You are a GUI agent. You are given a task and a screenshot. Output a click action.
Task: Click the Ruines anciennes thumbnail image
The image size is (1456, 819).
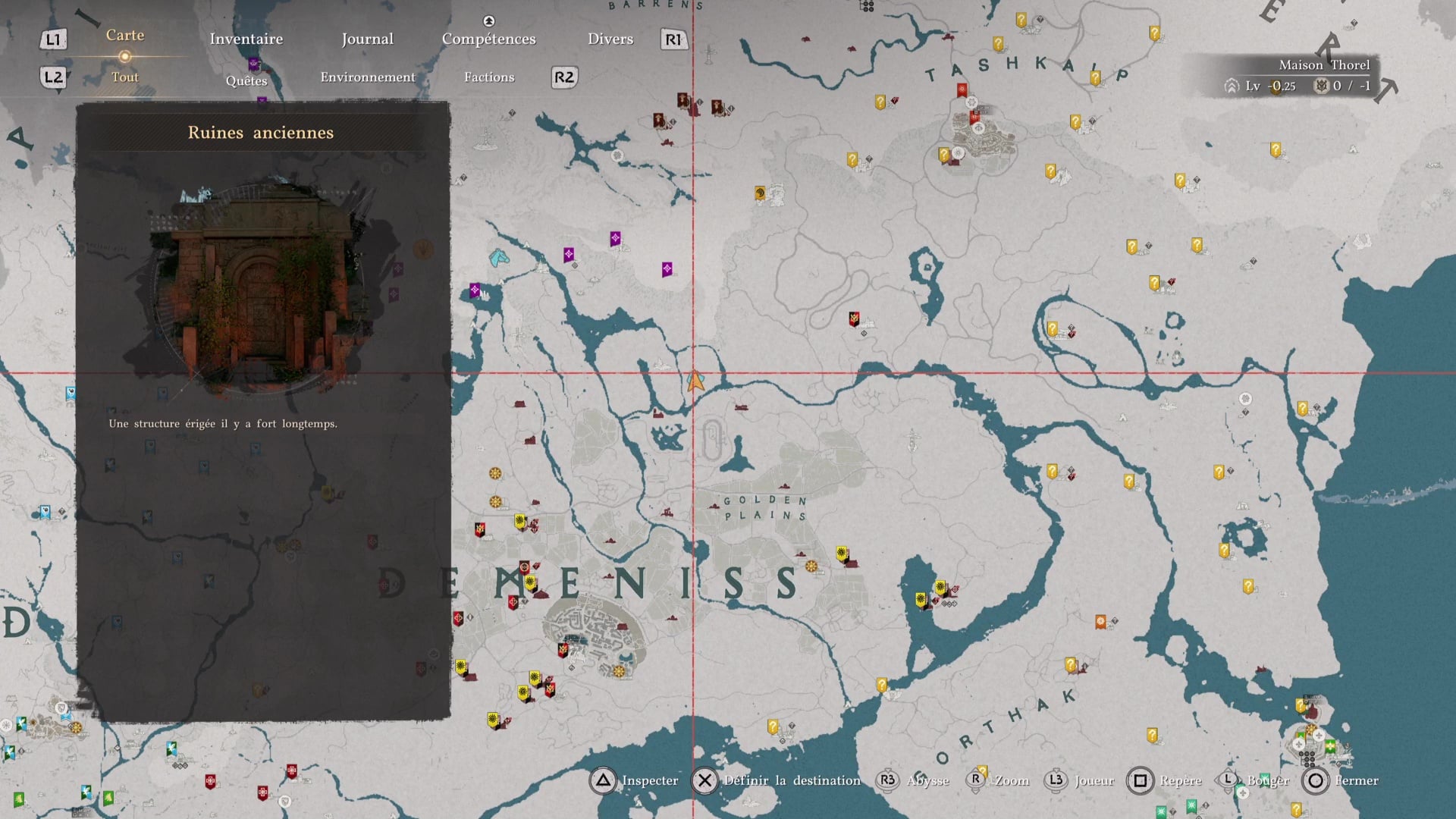pyautogui.click(x=260, y=284)
